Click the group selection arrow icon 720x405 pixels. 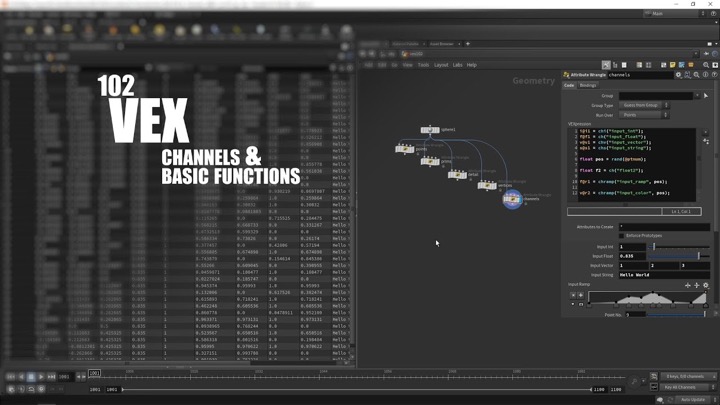click(706, 96)
